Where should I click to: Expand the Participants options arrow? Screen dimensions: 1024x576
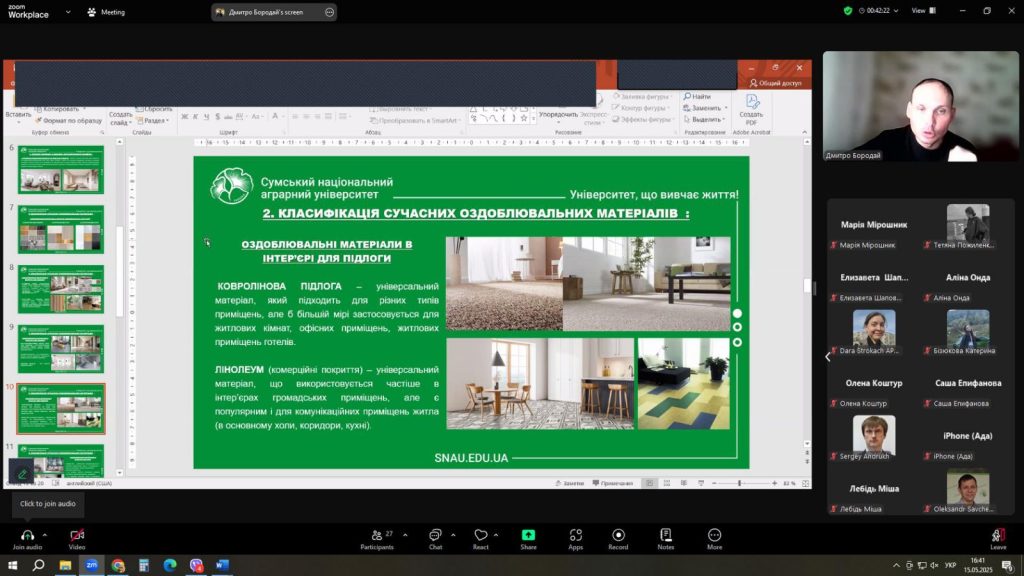pos(405,535)
